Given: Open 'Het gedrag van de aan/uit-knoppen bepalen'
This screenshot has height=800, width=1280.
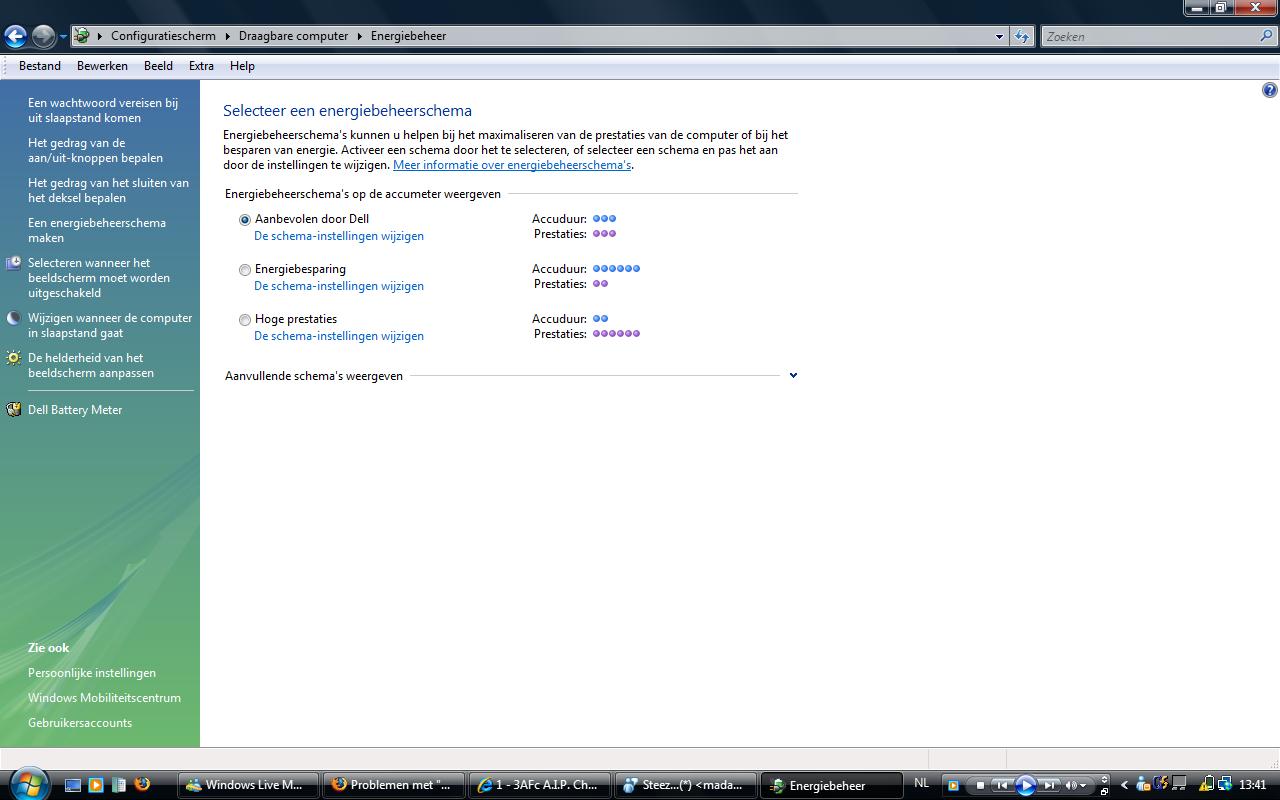Looking at the screenshot, I should pos(95,150).
